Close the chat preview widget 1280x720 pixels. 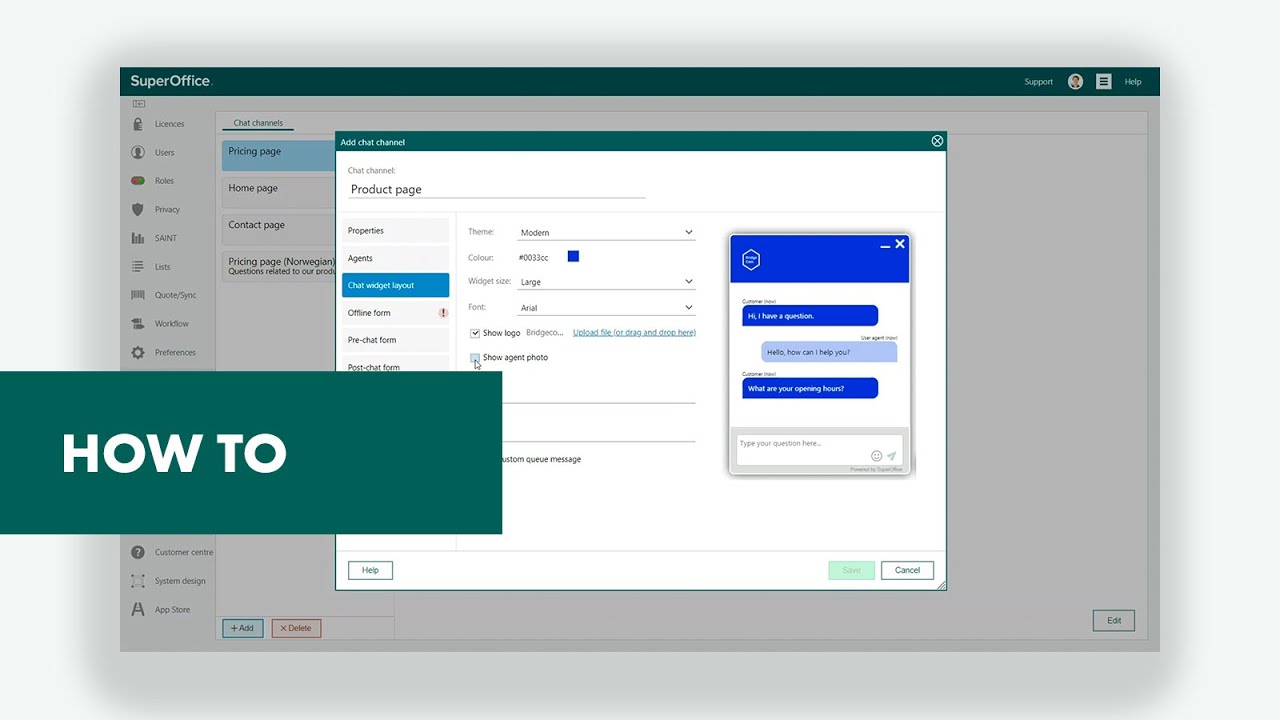(900, 244)
